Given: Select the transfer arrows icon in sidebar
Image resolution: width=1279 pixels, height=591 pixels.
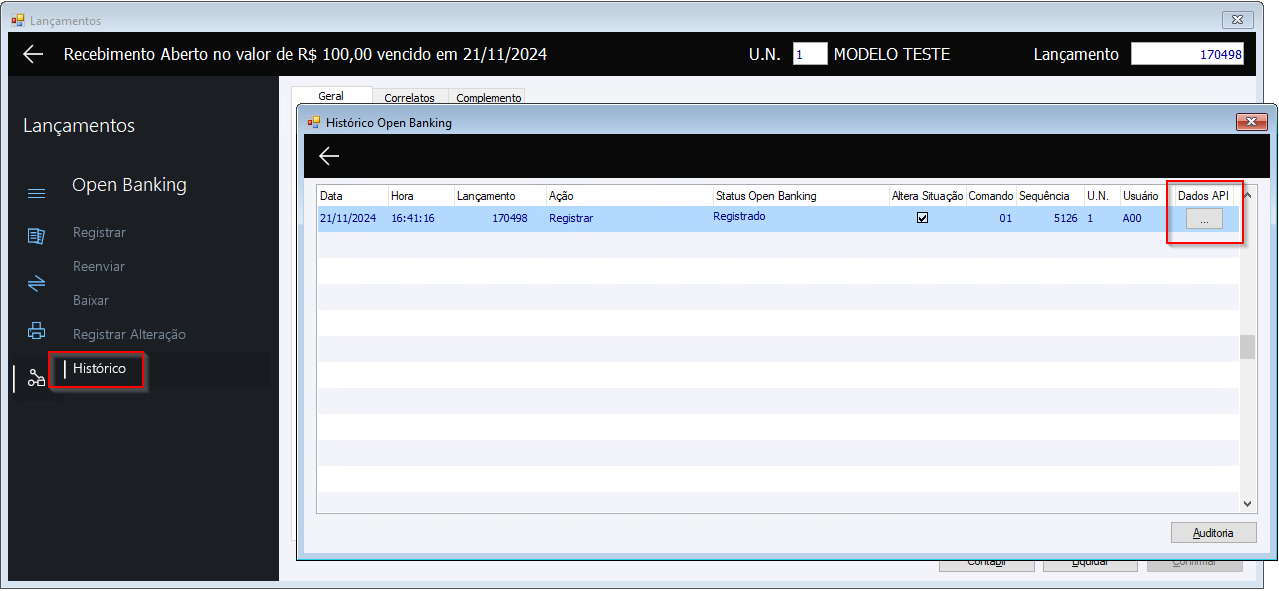Looking at the screenshot, I should [36, 283].
